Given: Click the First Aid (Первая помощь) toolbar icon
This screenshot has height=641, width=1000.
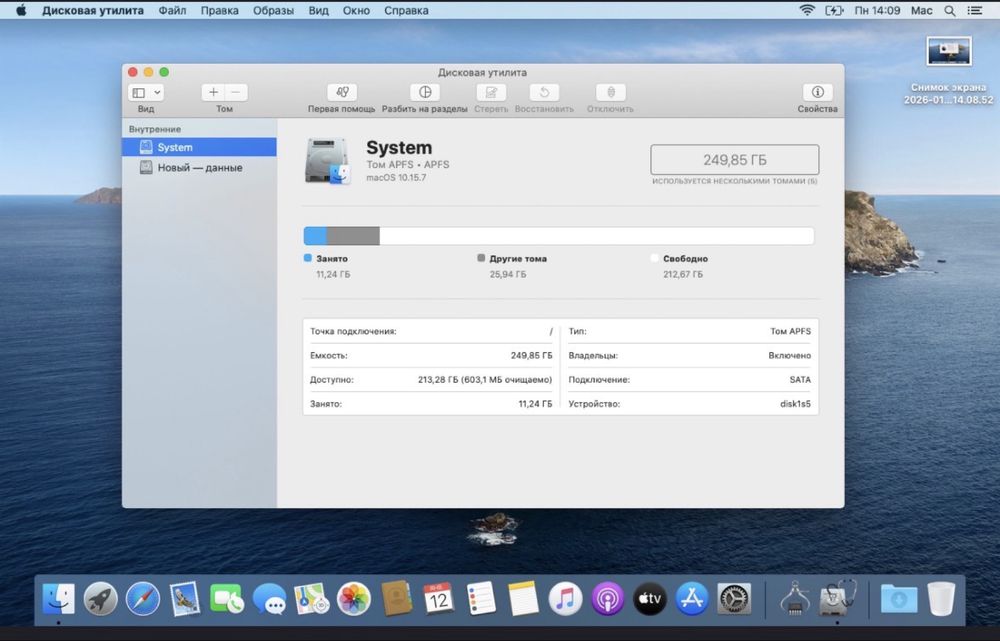Looking at the screenshot, I should pyautogui.click(x=342, y=92).
